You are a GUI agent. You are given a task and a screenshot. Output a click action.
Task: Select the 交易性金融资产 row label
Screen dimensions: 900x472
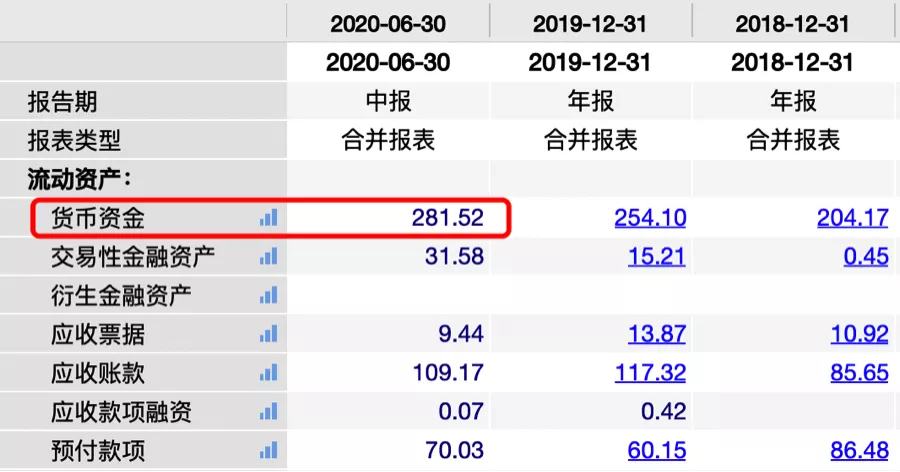pos(133,257)
